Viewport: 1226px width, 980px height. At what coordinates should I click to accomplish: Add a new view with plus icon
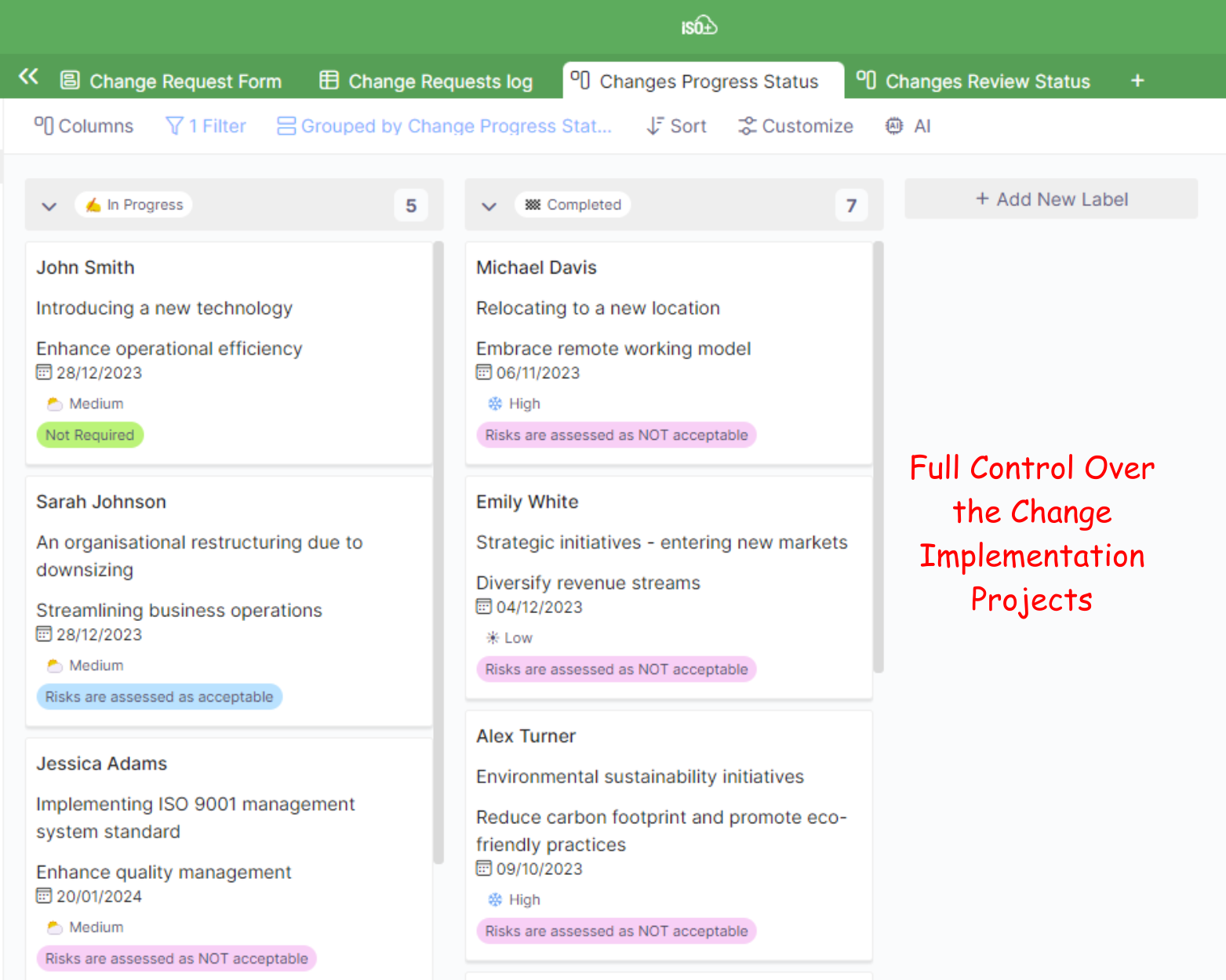pos(1137,81)
